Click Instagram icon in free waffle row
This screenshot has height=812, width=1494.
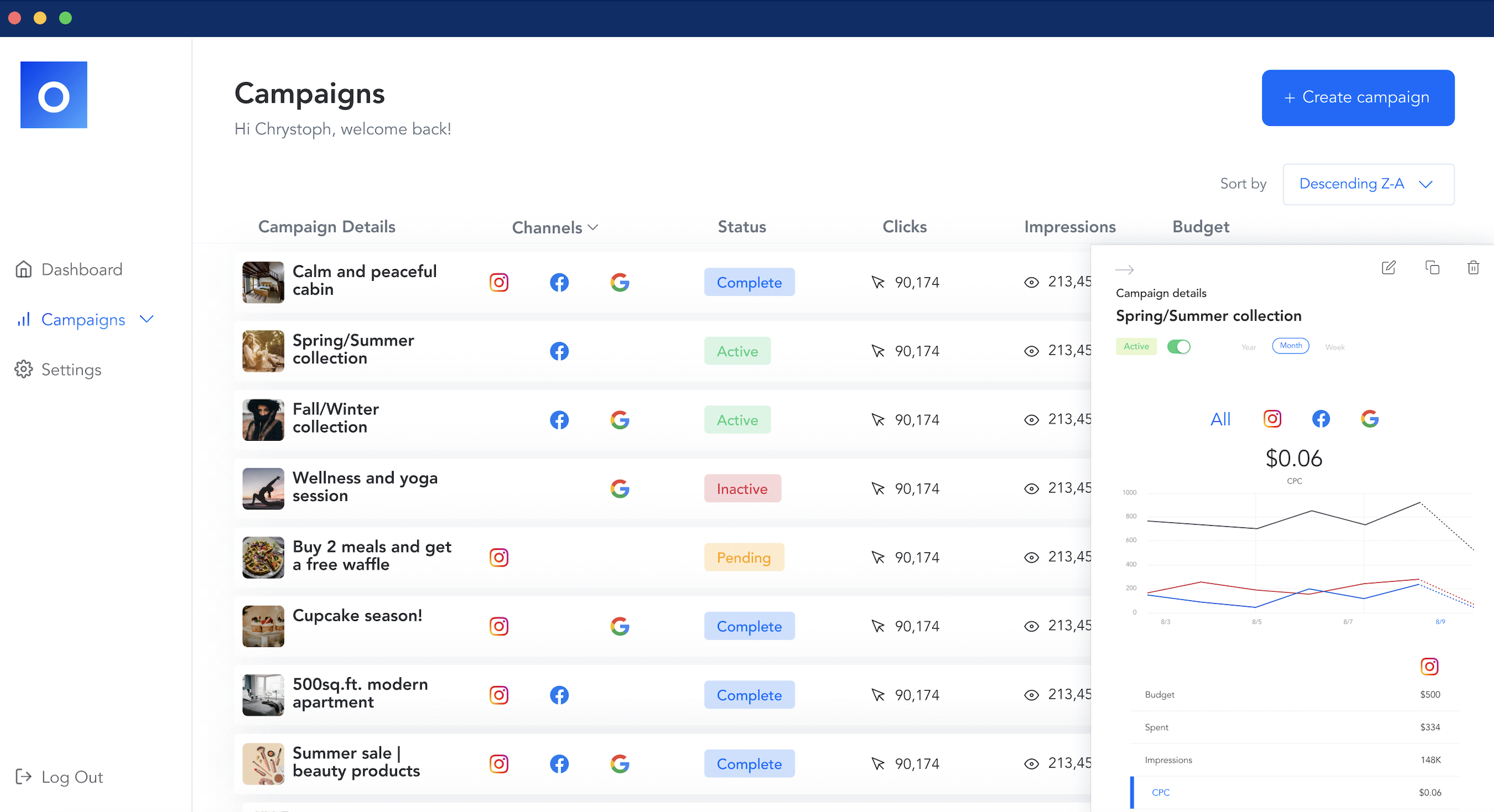pos(499,558)
